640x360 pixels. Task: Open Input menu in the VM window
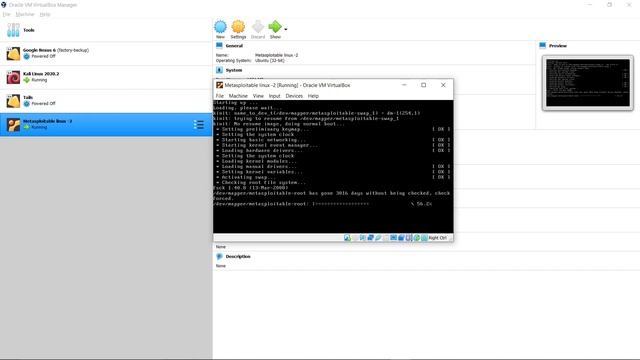point(274,96)
